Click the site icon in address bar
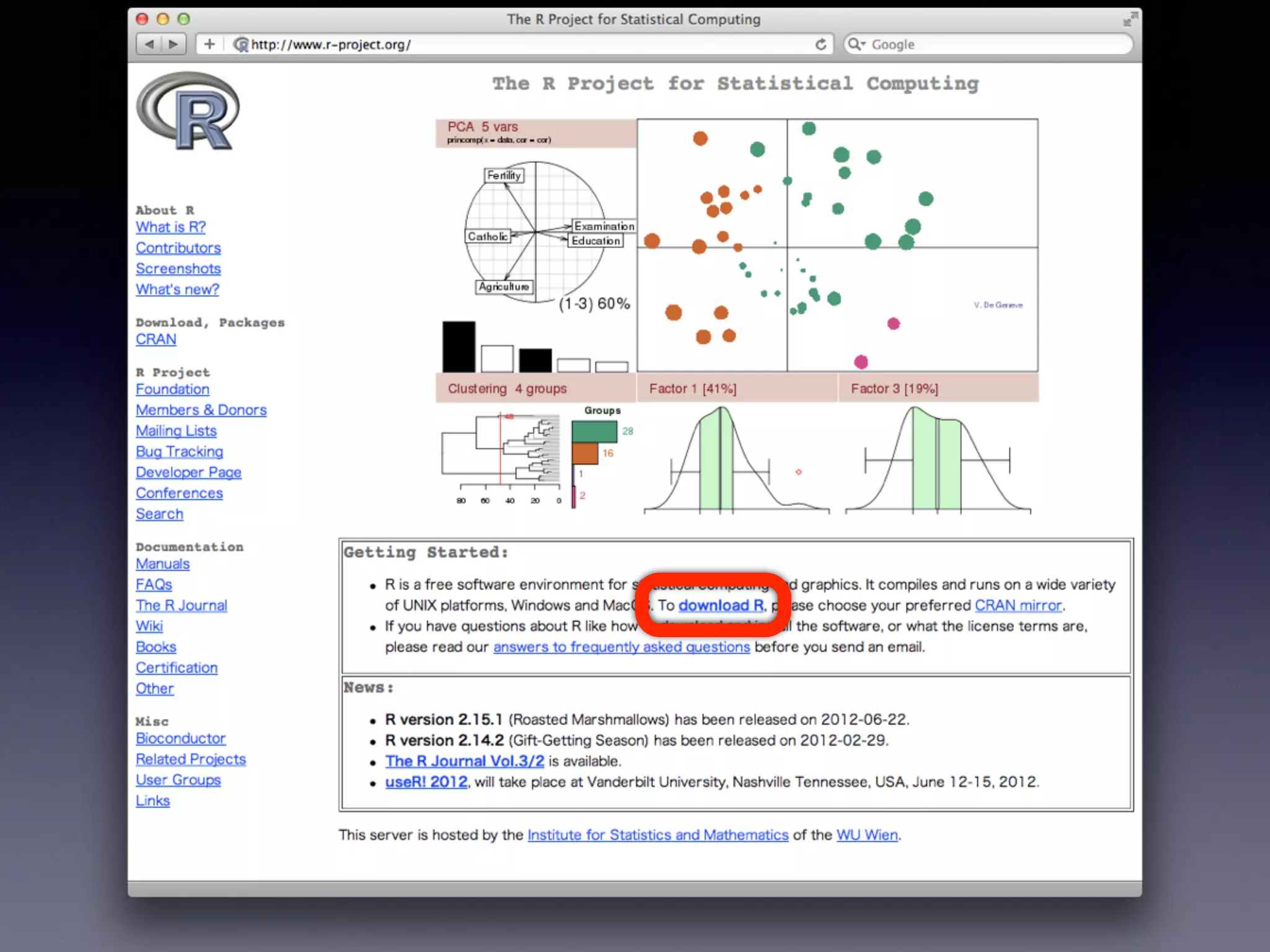Screen dimensions: 1270x952 (241, 45)
